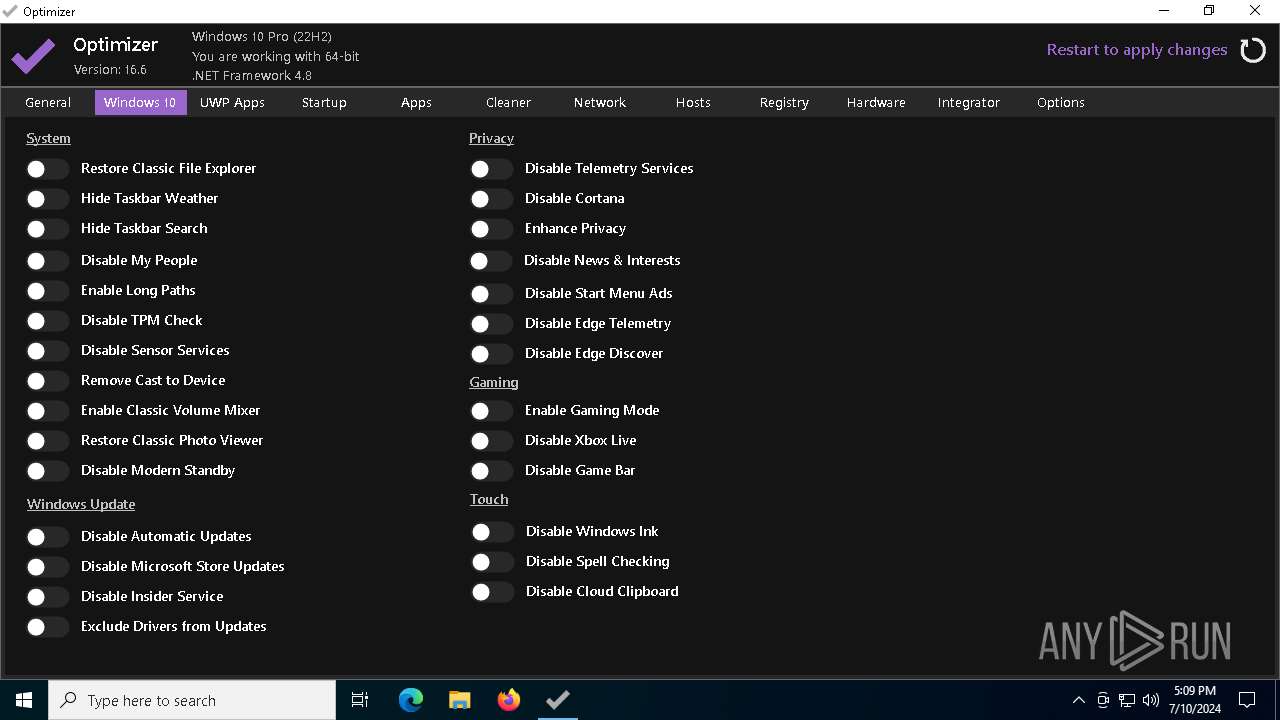Open the volume control in the tray

[x=1151, y=700]
